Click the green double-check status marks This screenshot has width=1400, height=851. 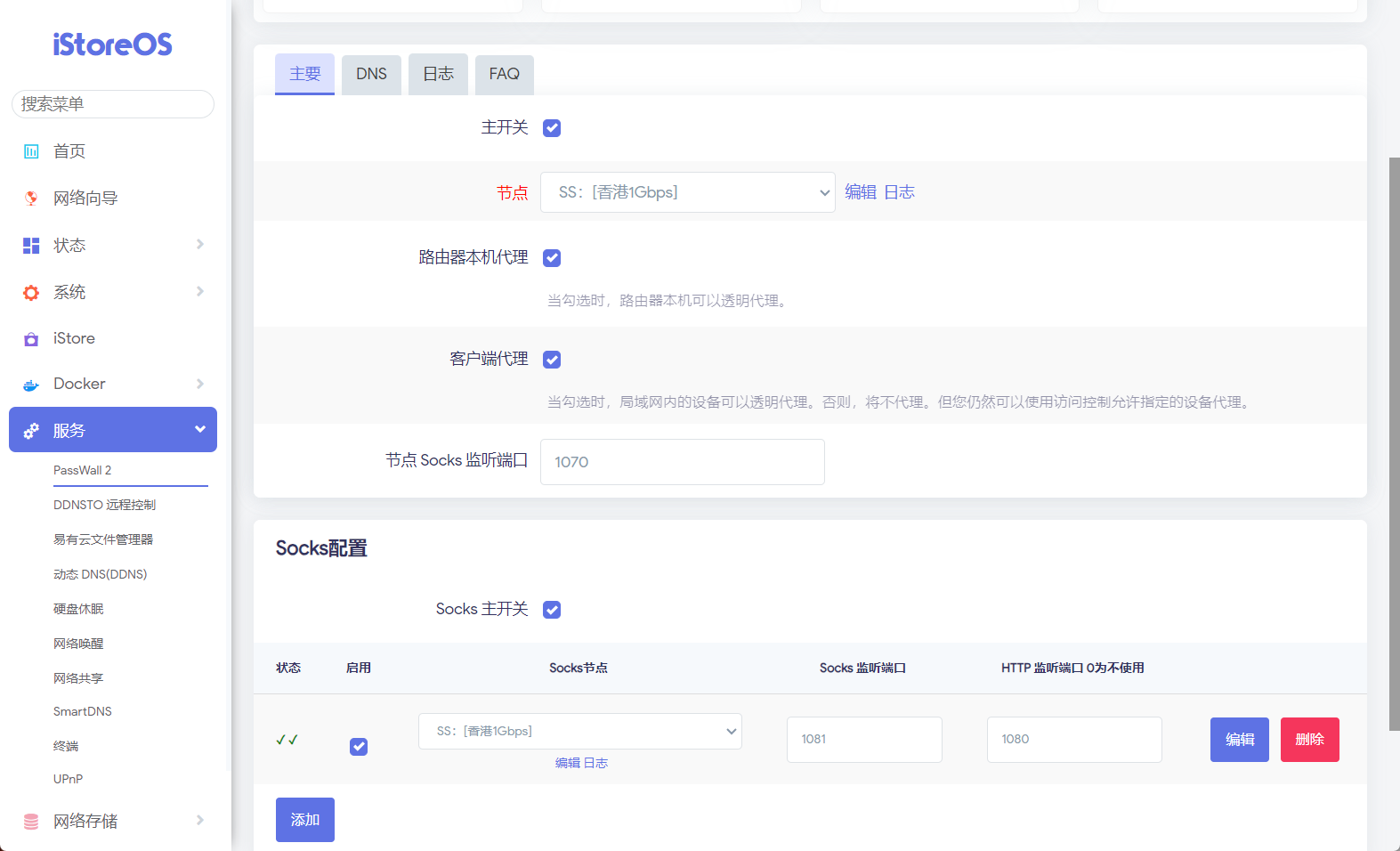click(287, 740)
